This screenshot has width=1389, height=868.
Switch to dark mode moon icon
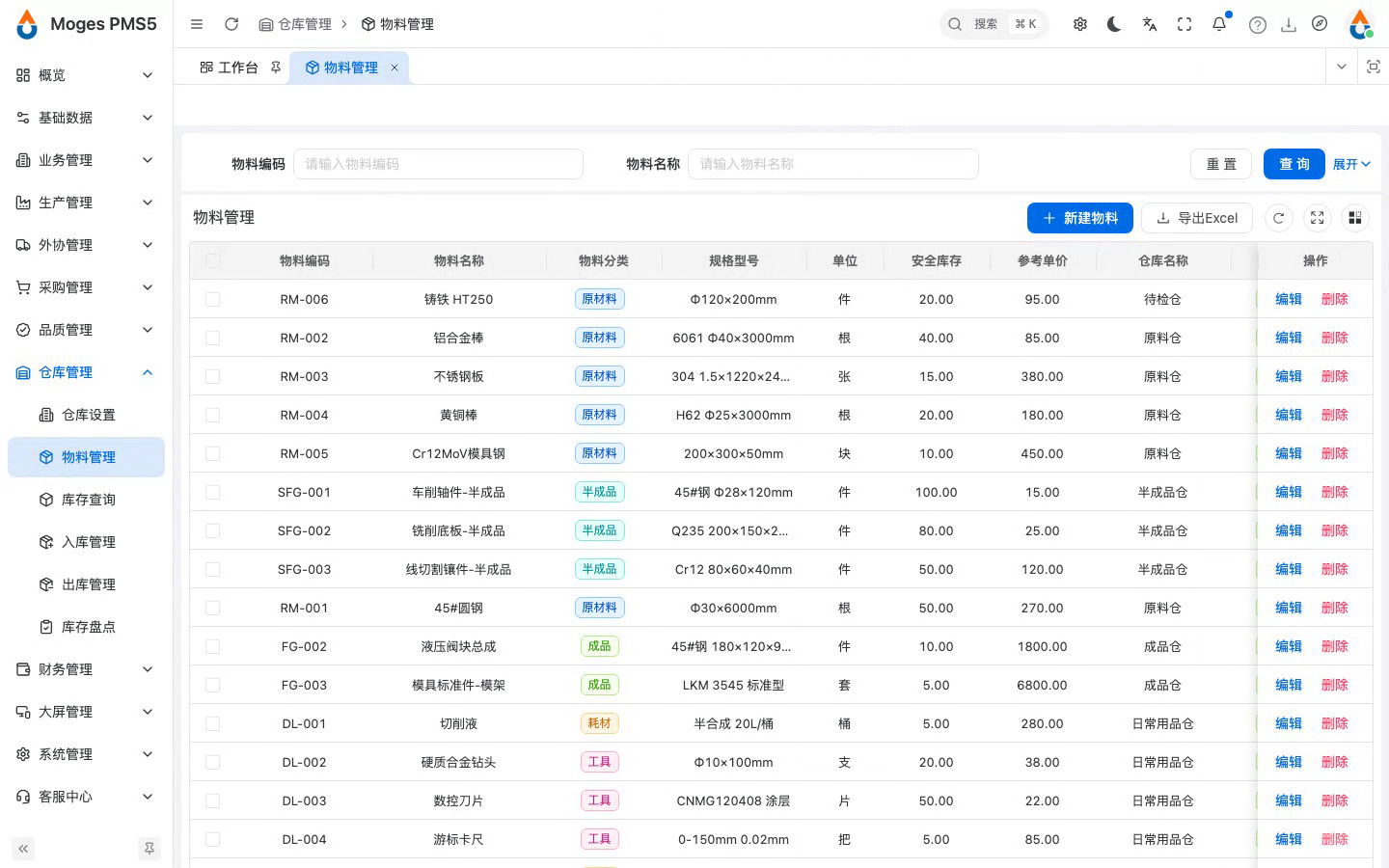[x=1115, y=24]
